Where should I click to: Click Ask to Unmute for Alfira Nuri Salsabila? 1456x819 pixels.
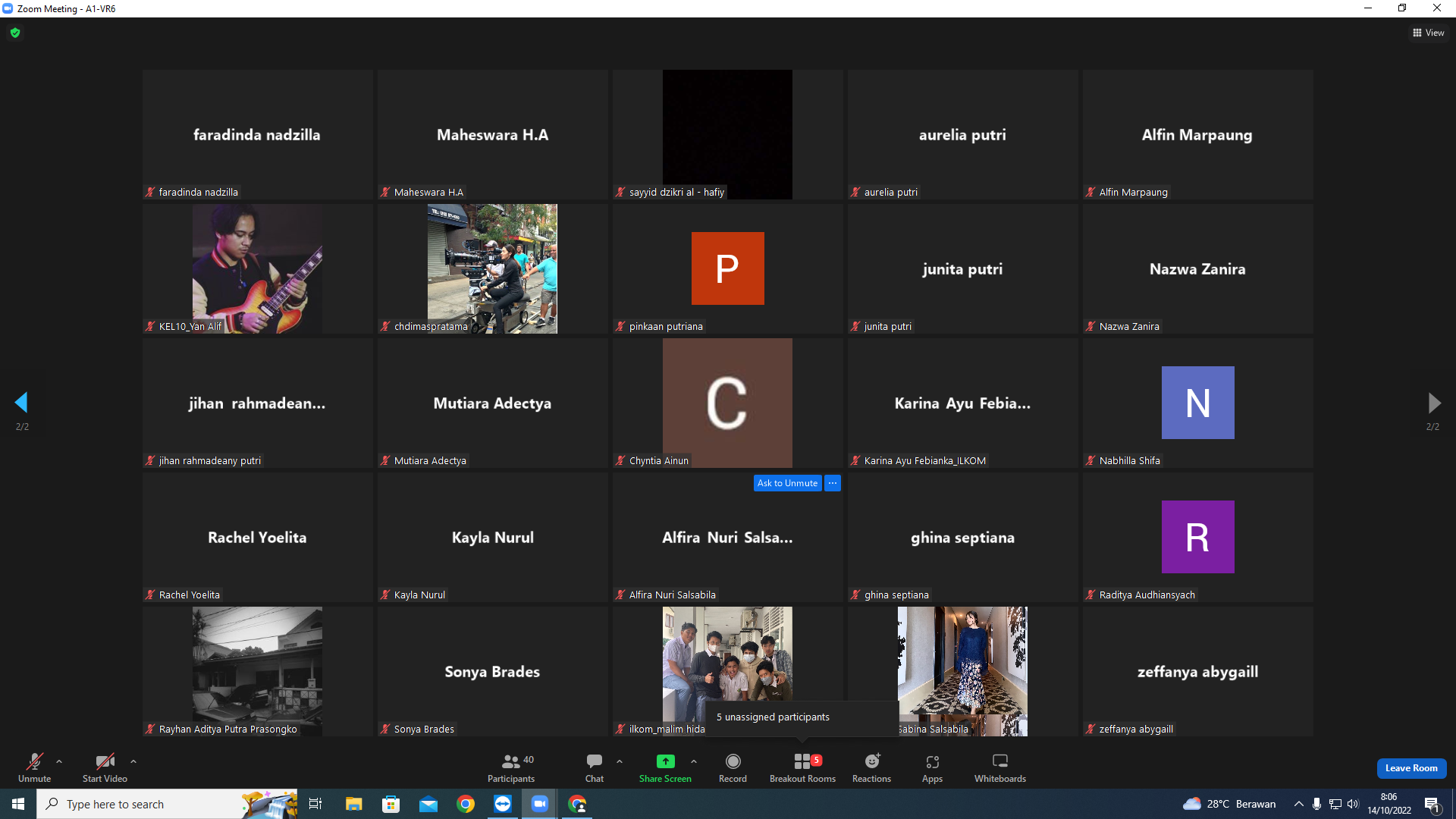(787, 483)
